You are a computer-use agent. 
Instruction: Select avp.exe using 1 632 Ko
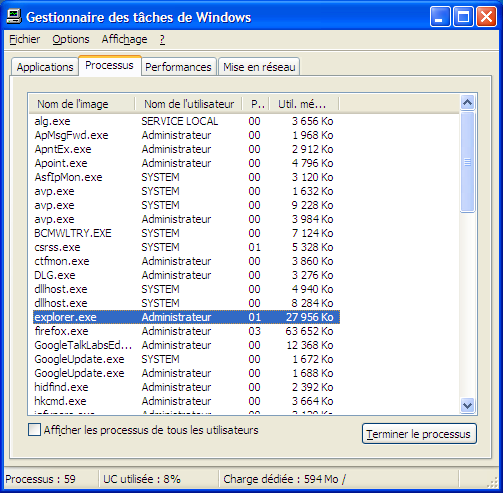[186, 191]
